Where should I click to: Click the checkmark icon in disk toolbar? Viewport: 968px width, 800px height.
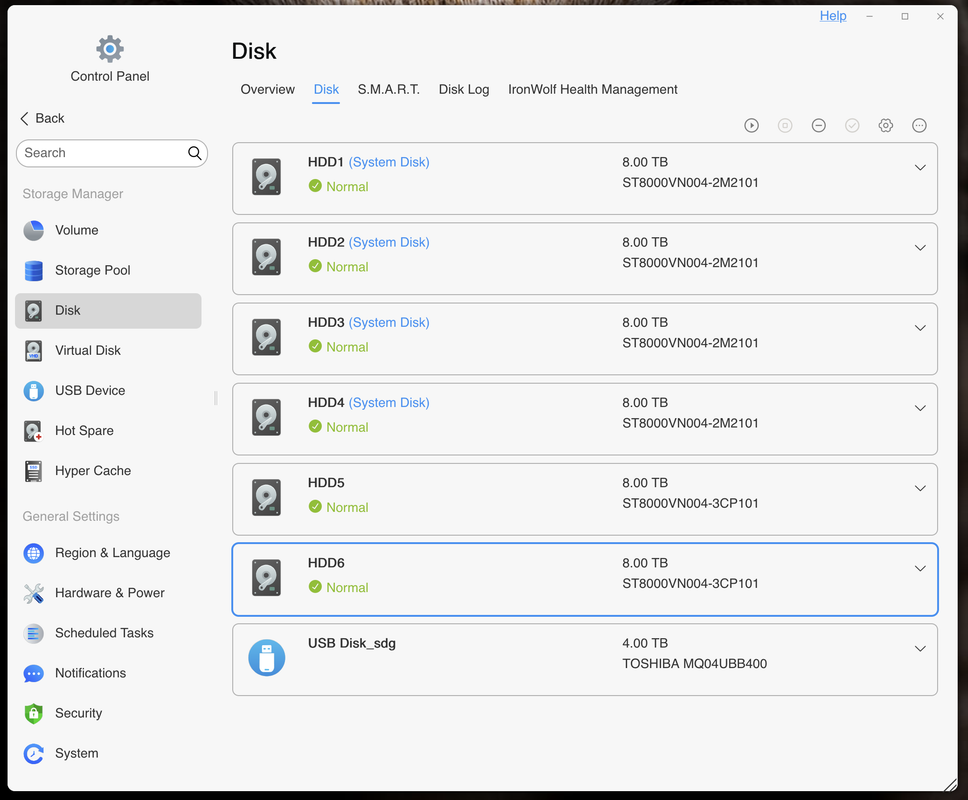[x=852, y=125]
